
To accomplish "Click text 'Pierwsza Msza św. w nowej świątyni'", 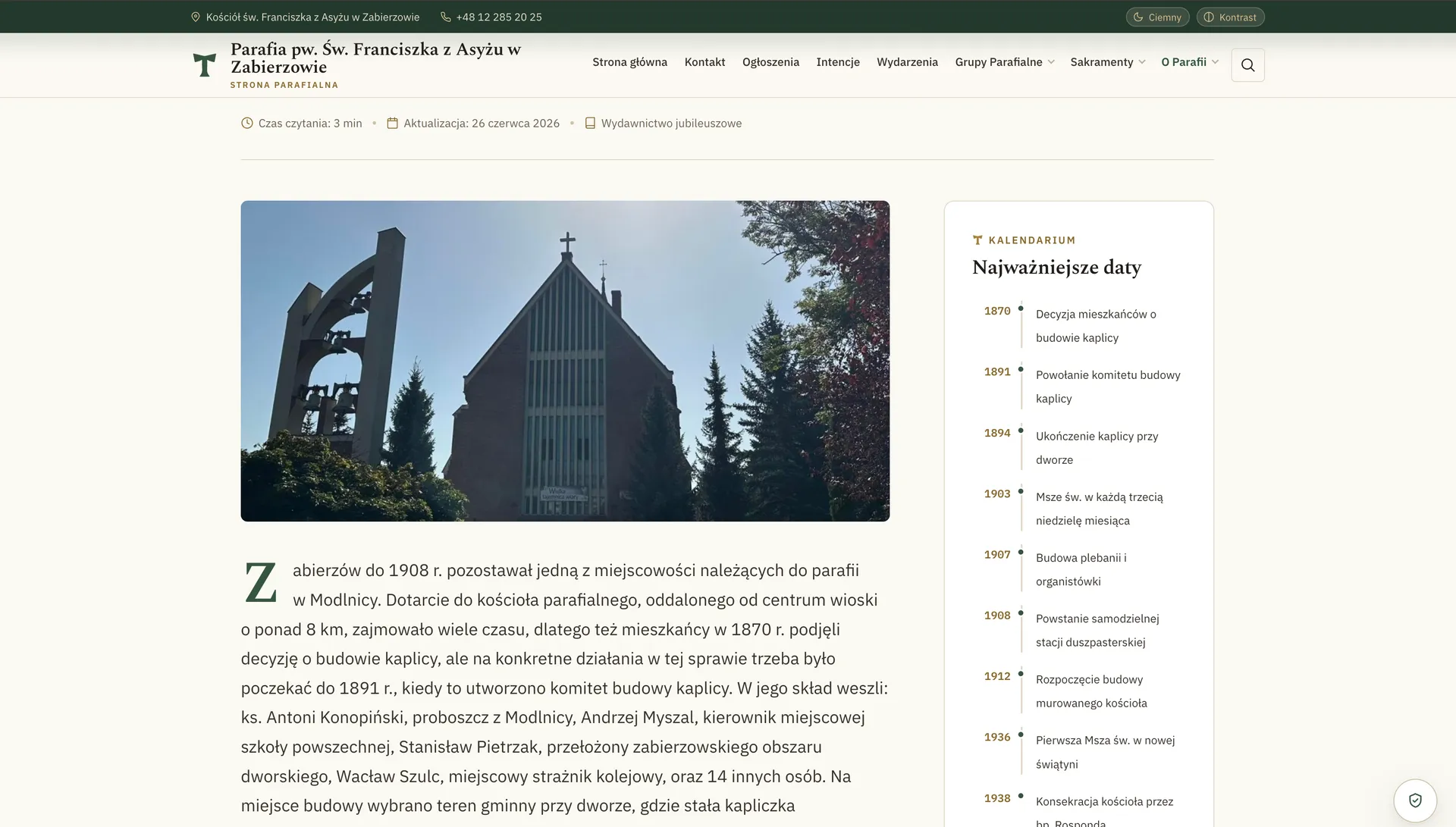I will click(1105, 752).
